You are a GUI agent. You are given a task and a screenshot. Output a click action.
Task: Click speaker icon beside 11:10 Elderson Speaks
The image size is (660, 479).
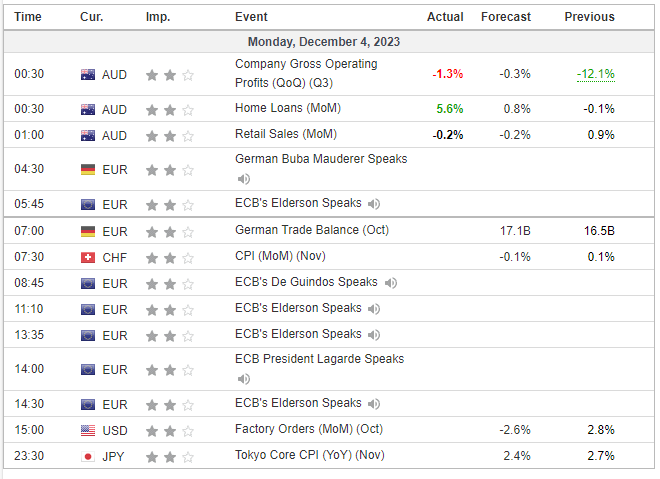coord(374,309)
